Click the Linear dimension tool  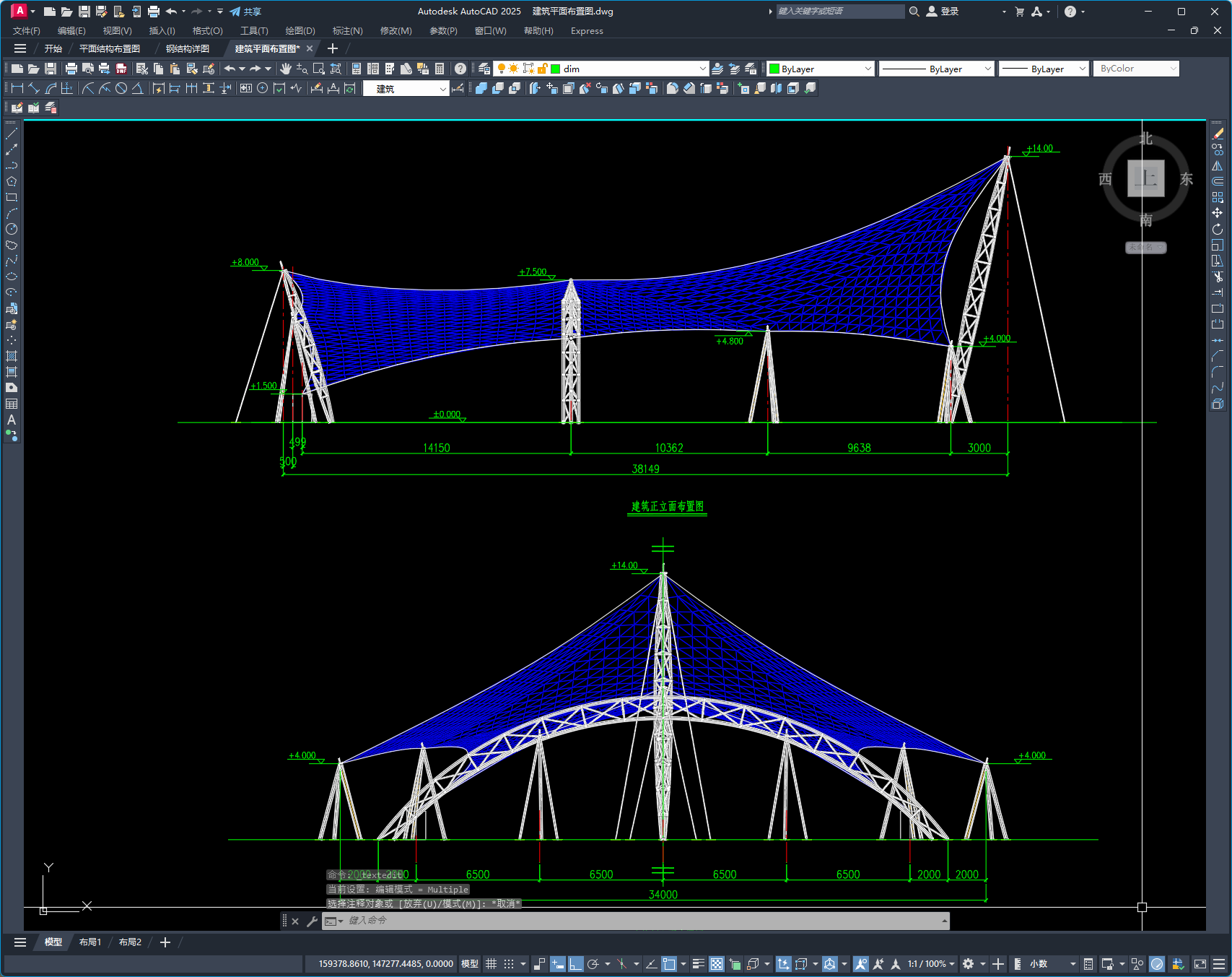pyautogui.click(x=17, y=88)
